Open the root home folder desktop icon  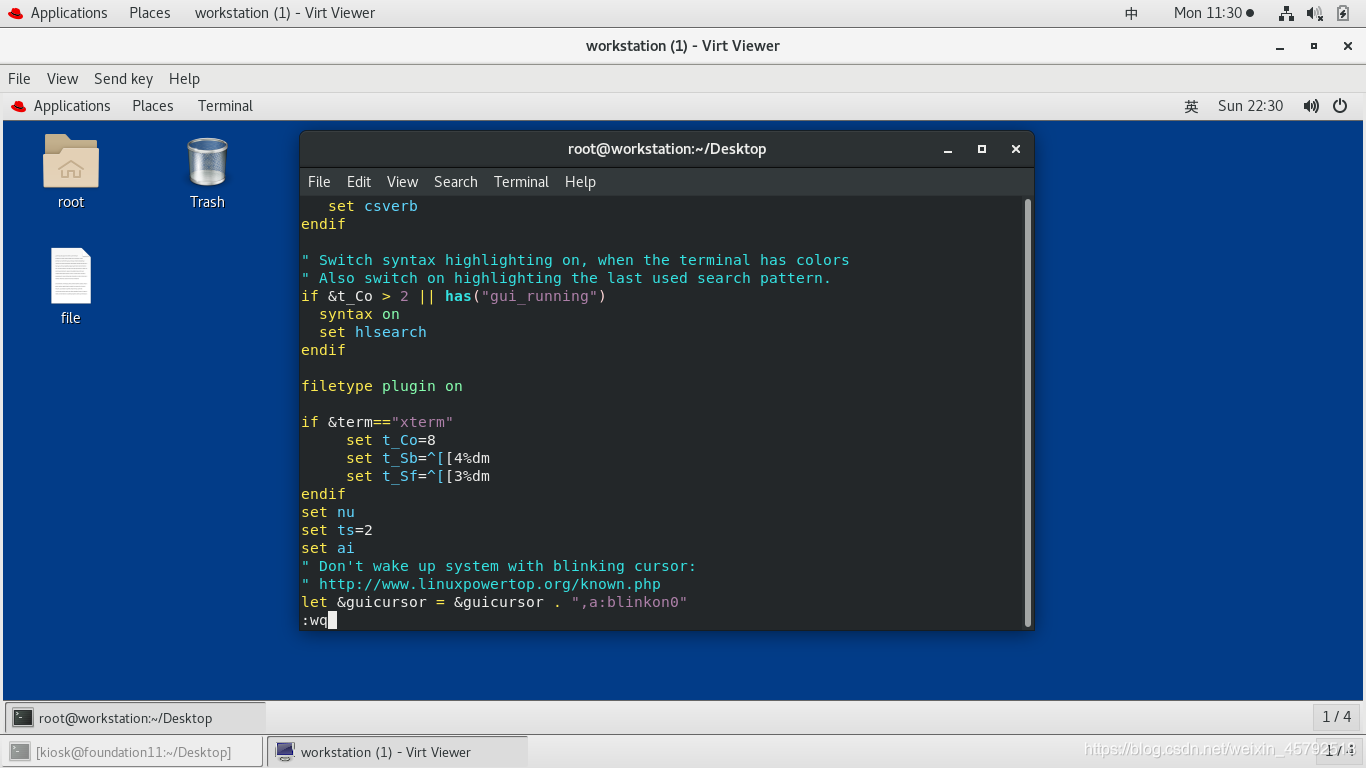tap(70, 162)
